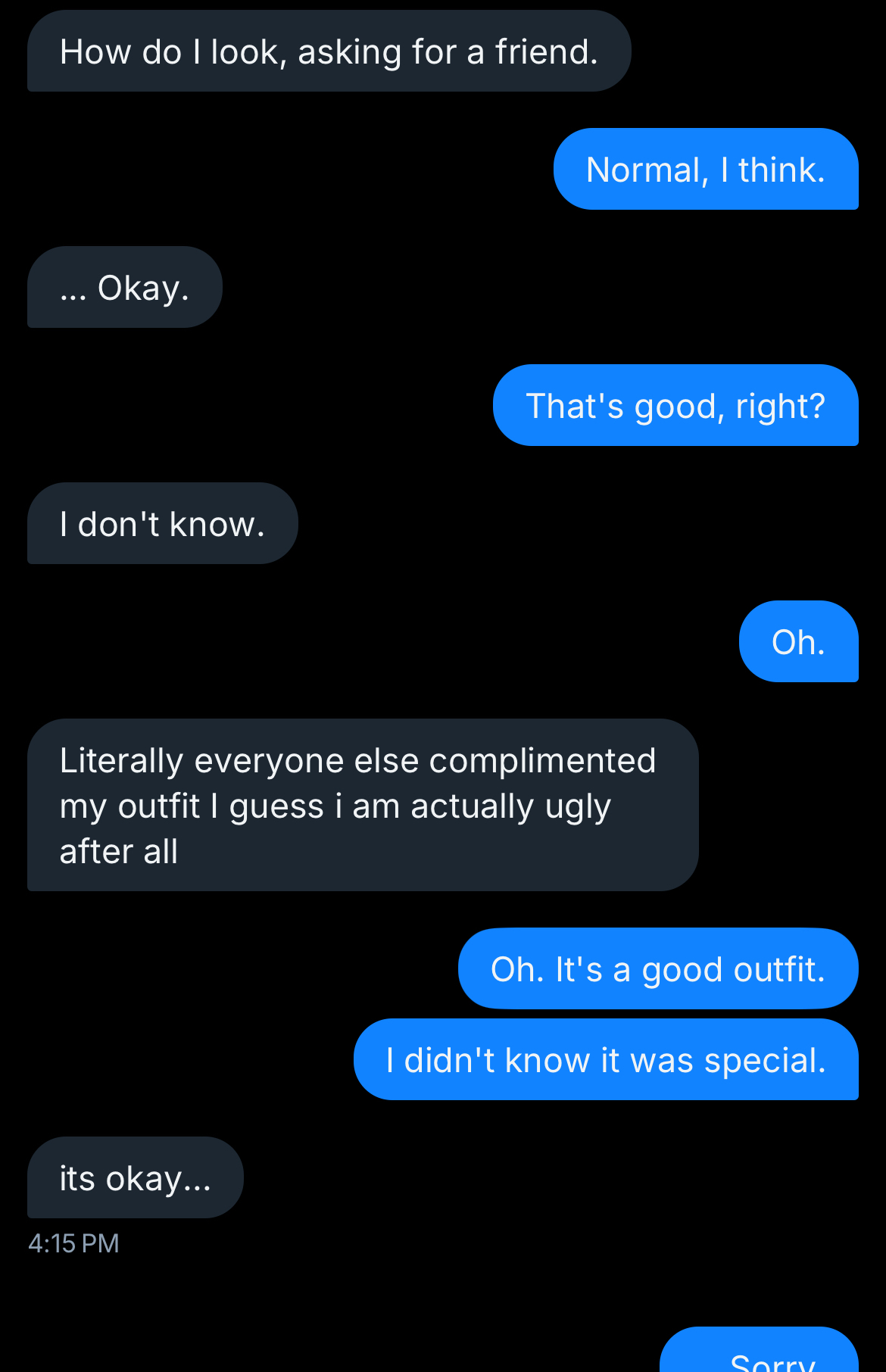Screen dimensions: 886x1372
Task: Select the "I don't know." message
Action: [x=162, y=524]
